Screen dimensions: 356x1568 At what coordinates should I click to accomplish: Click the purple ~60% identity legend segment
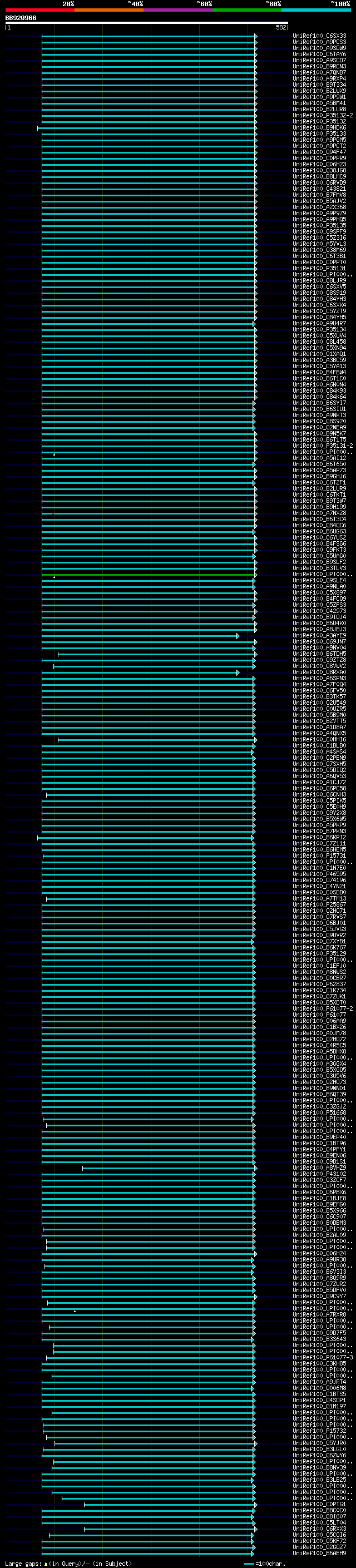point(177,10)
